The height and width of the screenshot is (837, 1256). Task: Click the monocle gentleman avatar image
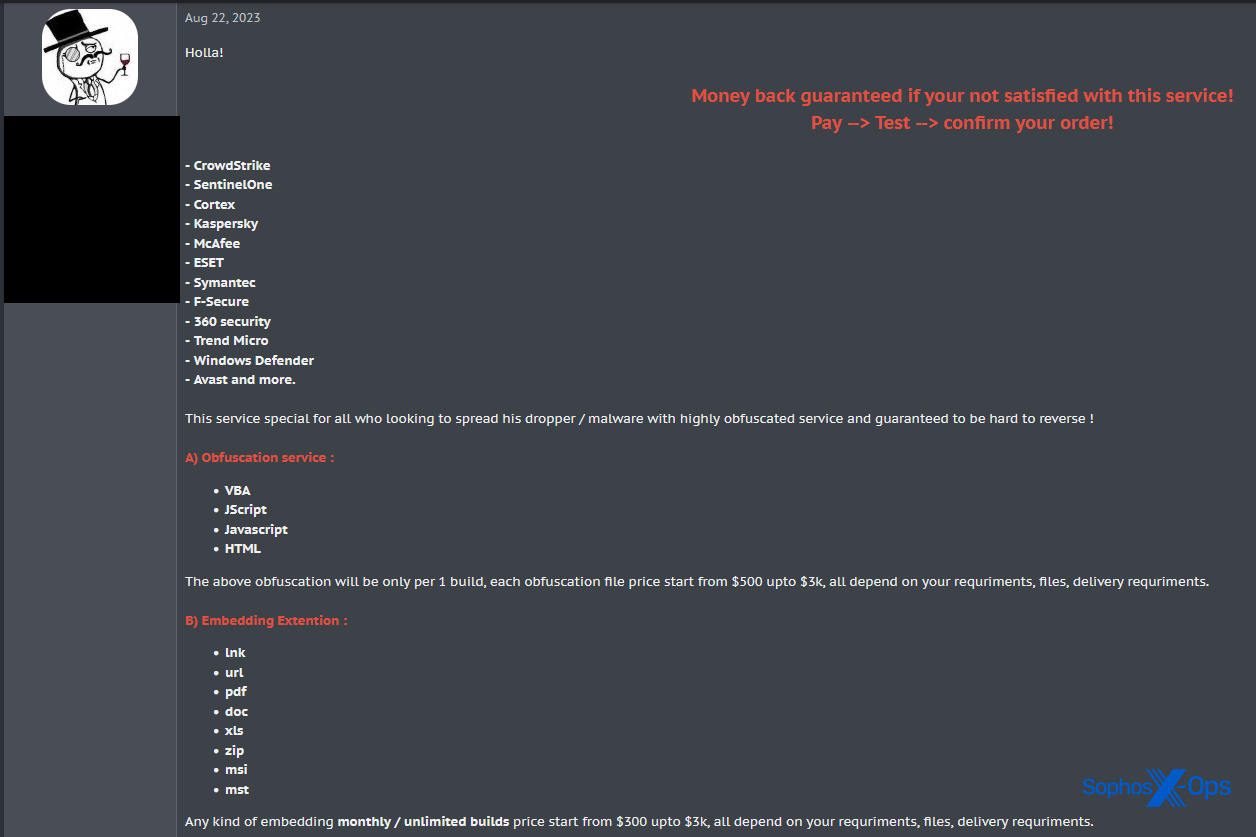[90, 57]
